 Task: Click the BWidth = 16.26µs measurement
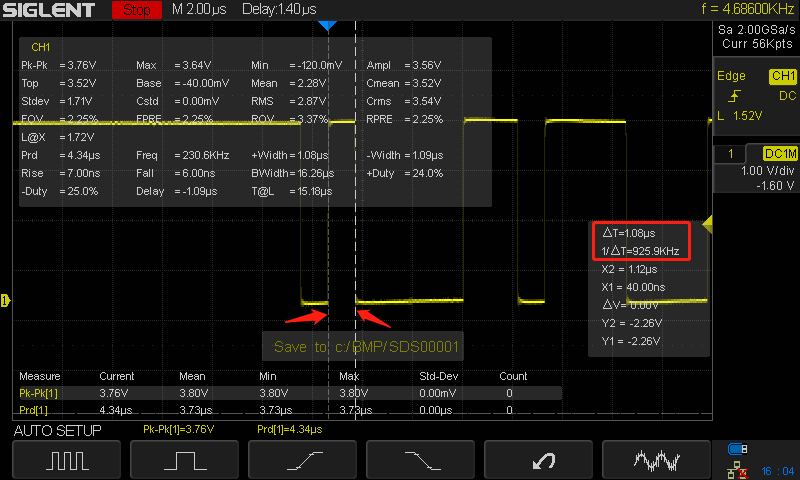(292, 173)
